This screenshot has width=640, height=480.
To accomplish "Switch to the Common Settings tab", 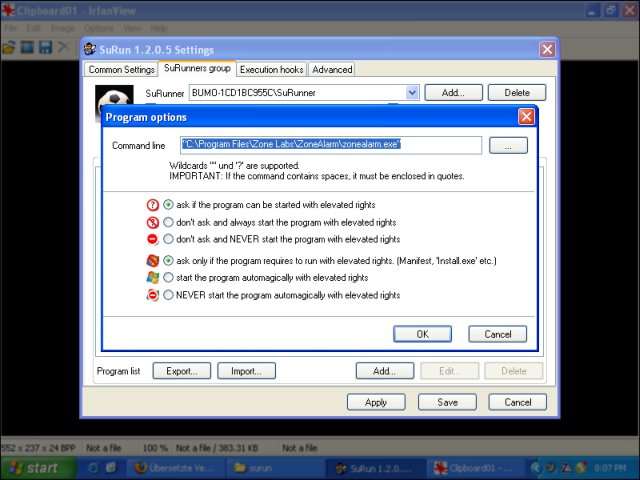I will (121, 69).
